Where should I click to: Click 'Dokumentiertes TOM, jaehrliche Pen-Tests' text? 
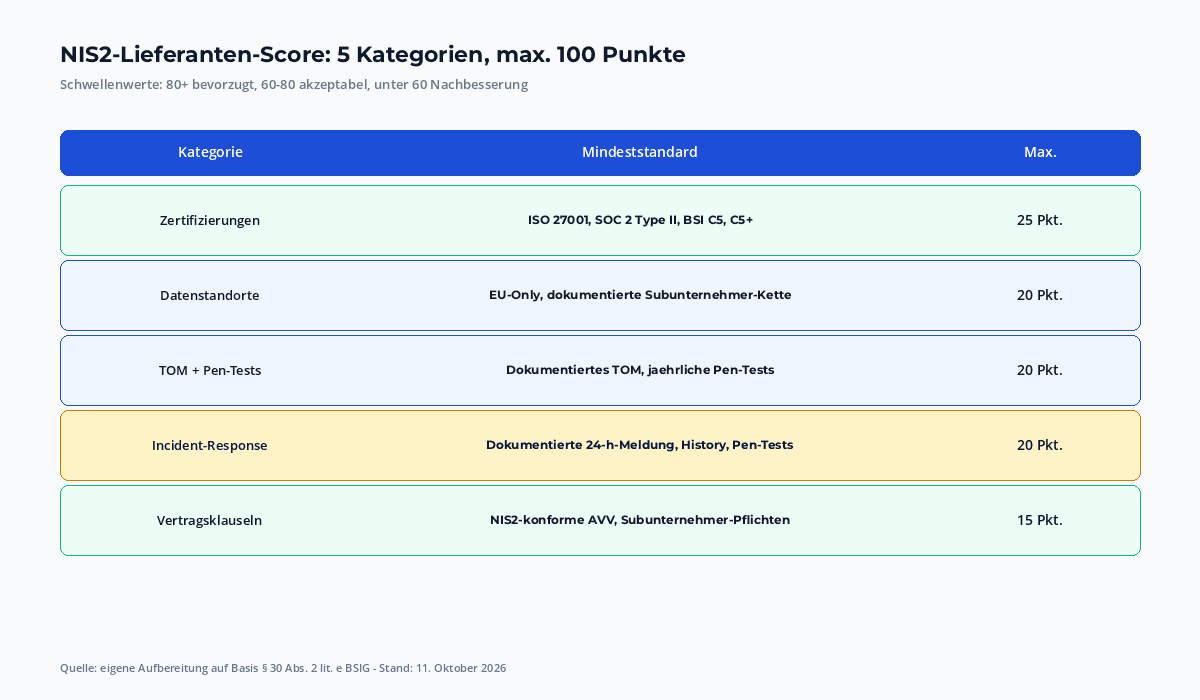(x=640, y=370)
